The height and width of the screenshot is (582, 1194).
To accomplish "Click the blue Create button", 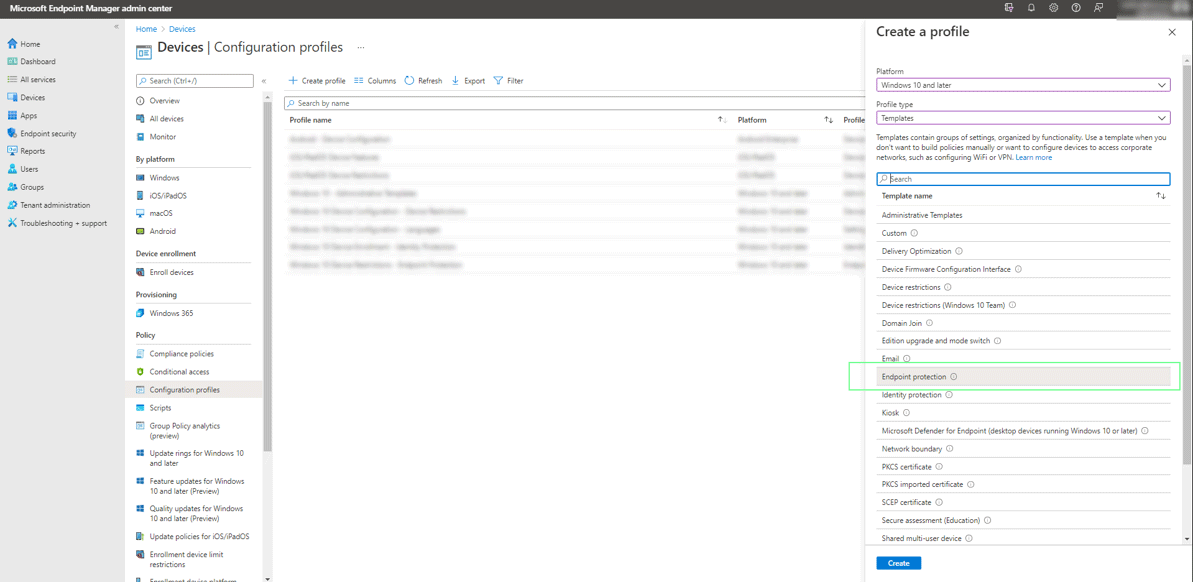I will point(898,563).
